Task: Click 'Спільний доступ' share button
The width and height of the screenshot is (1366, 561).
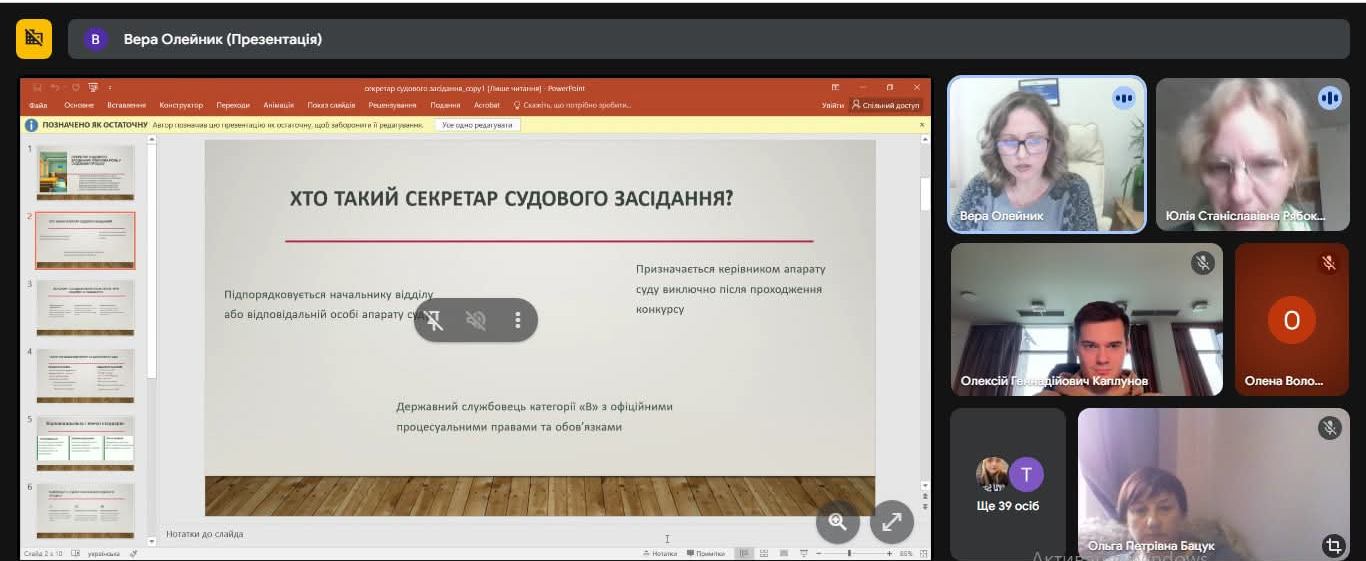Action: pyautogui.click(x=885, y=105)
